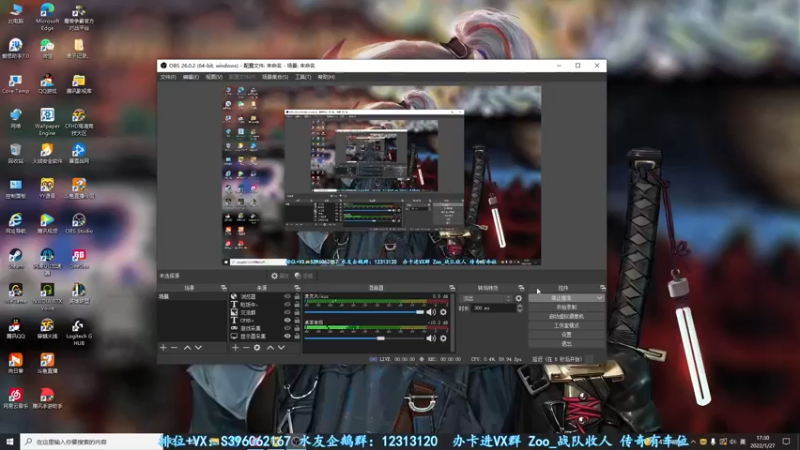Open the Core Temp desktop icon

pos(16,84)
